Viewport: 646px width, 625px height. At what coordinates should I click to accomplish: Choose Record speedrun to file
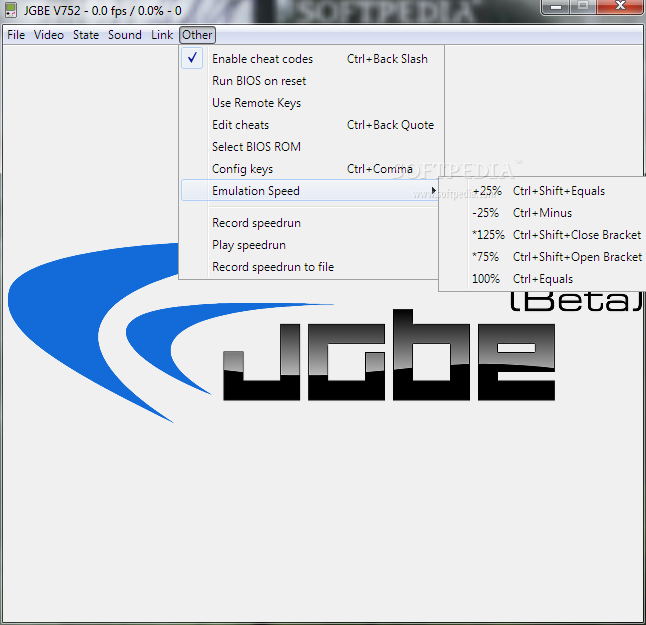312,267
